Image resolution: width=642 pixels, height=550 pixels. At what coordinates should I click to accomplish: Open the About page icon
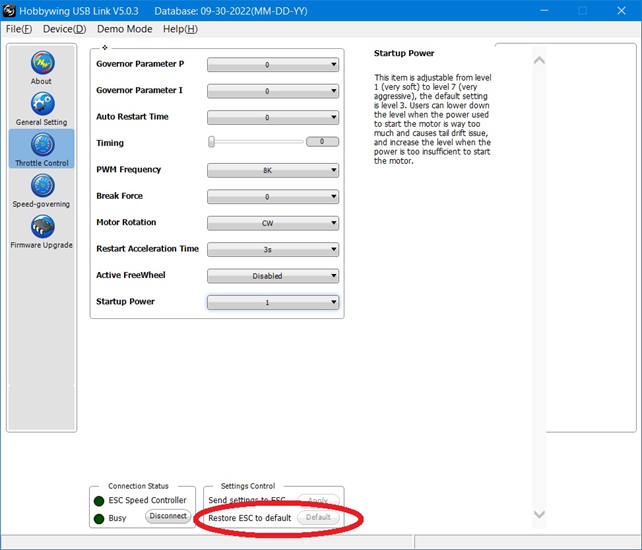click(x=41, y=64)
